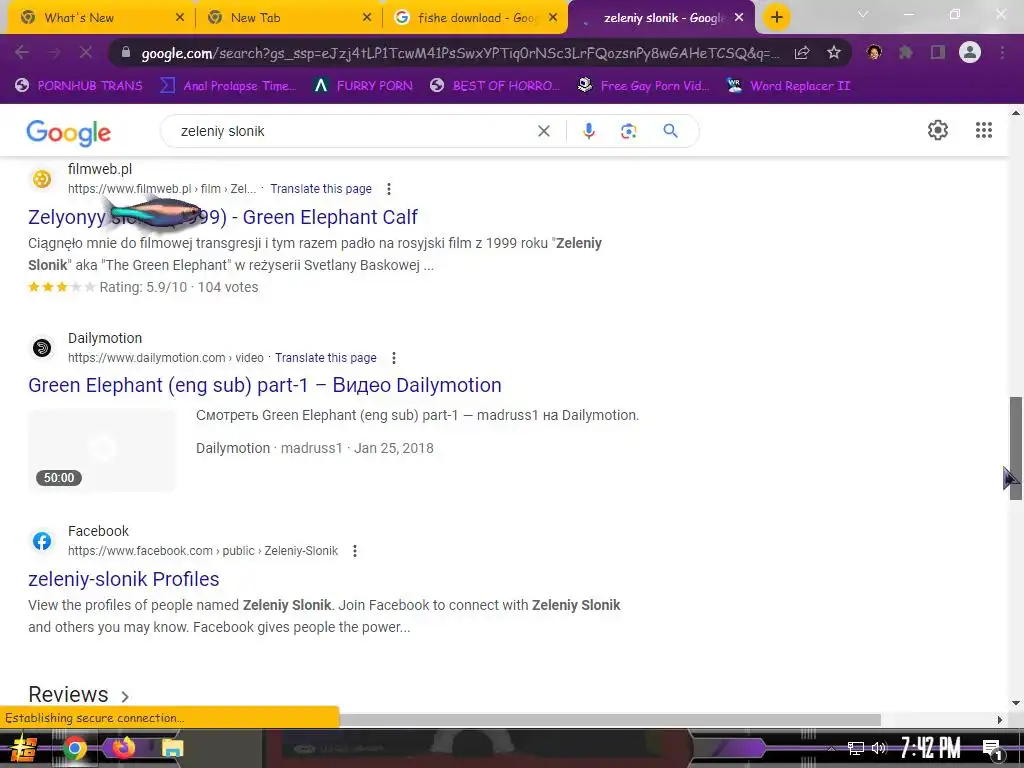Viewport: 1024px width, 768px height.
Task: Bookmark this page with star icon
Action: [833, 53]
